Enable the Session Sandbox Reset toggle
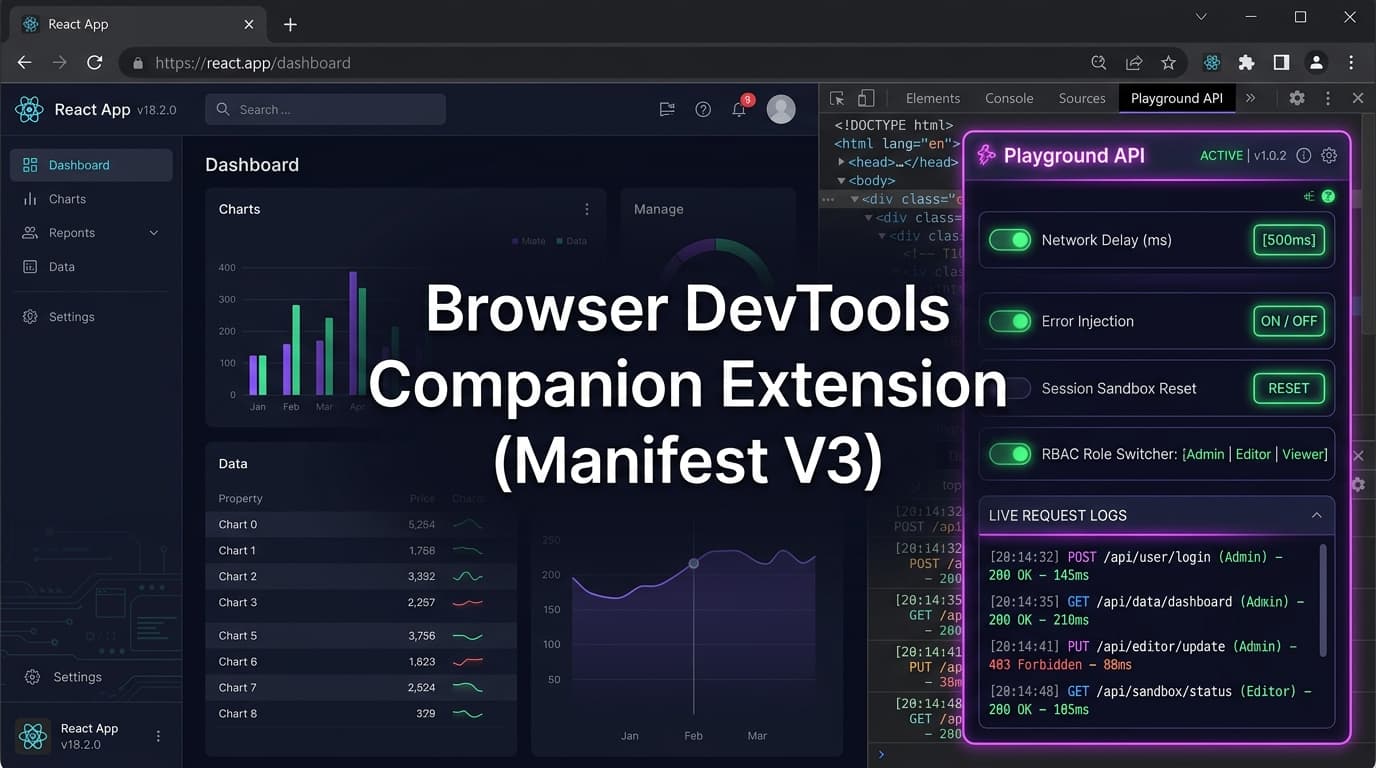 click(x=1010, y=388)
